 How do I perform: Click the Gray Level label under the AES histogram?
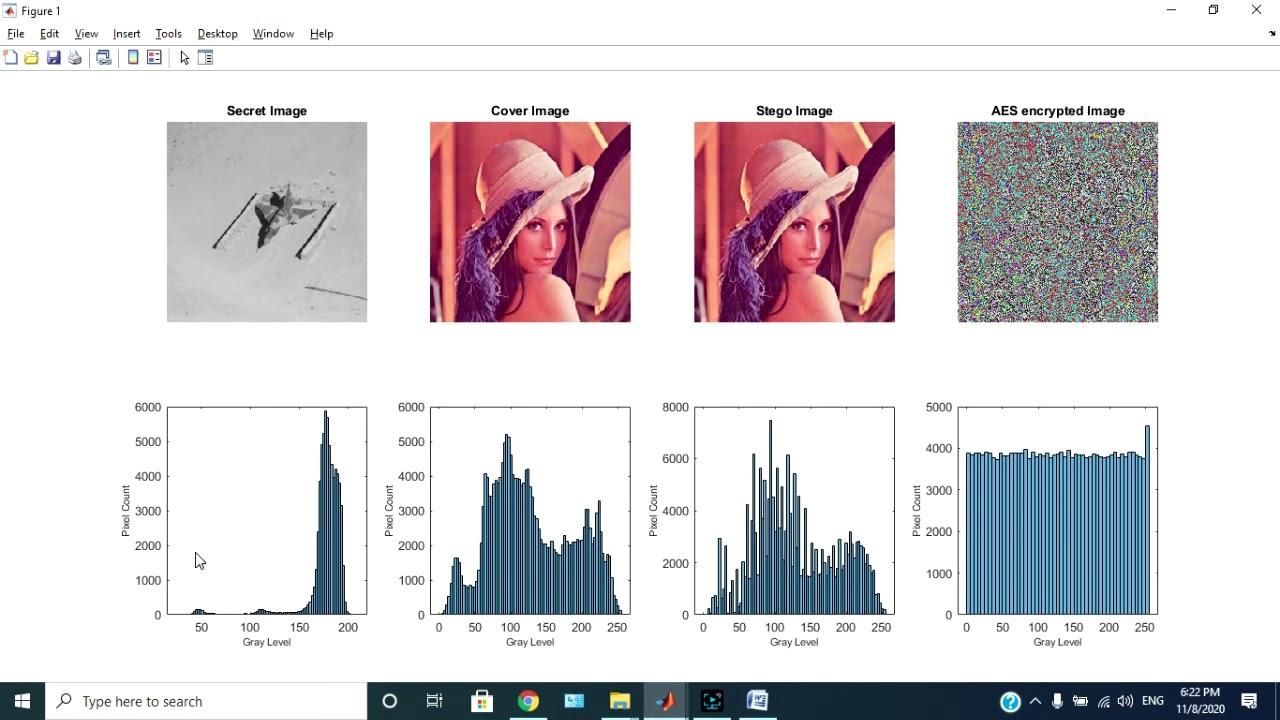click(1058, 642)
